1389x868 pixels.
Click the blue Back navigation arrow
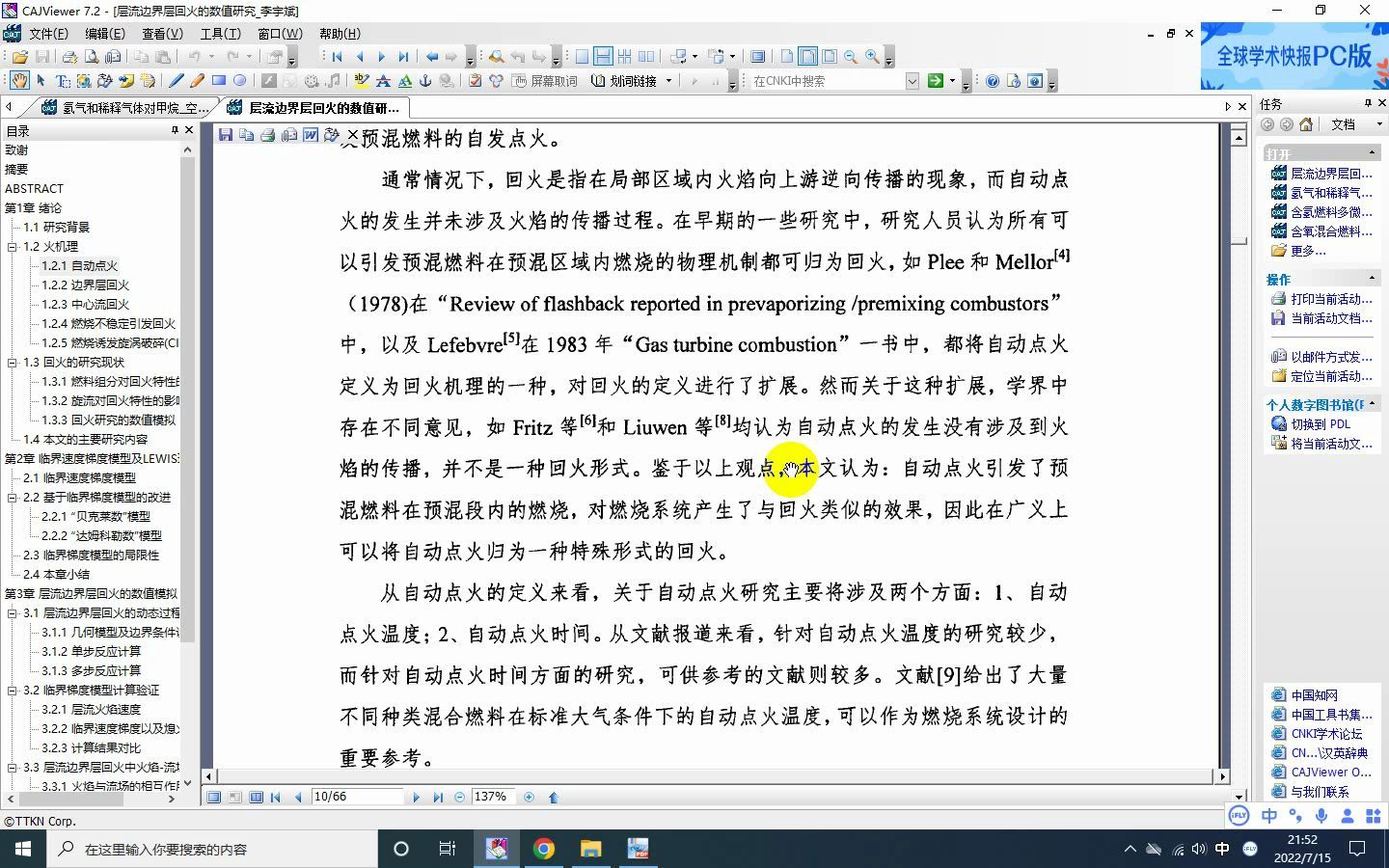(x=432, y=57)
